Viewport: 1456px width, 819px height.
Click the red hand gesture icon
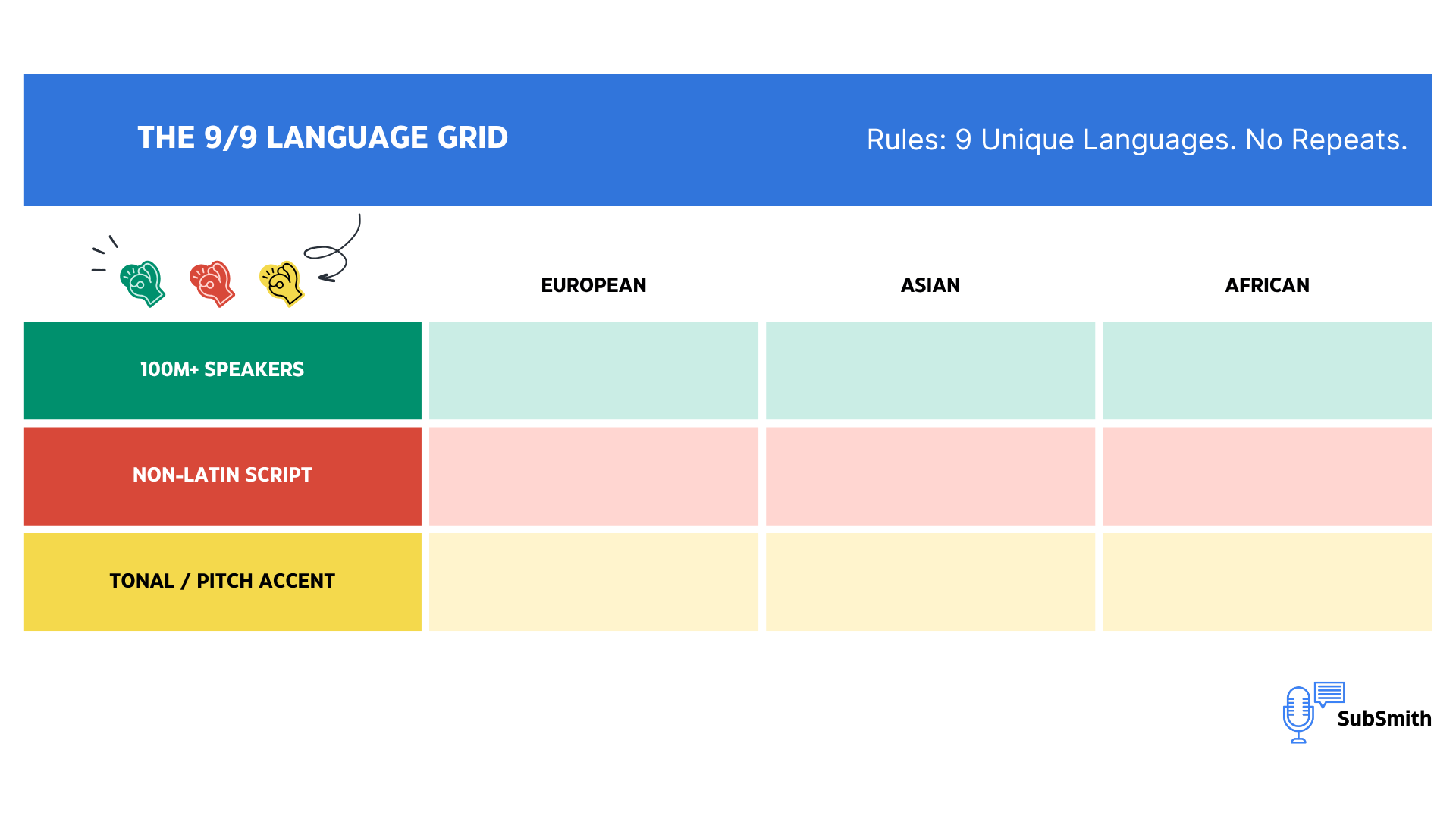coord(212,284)
